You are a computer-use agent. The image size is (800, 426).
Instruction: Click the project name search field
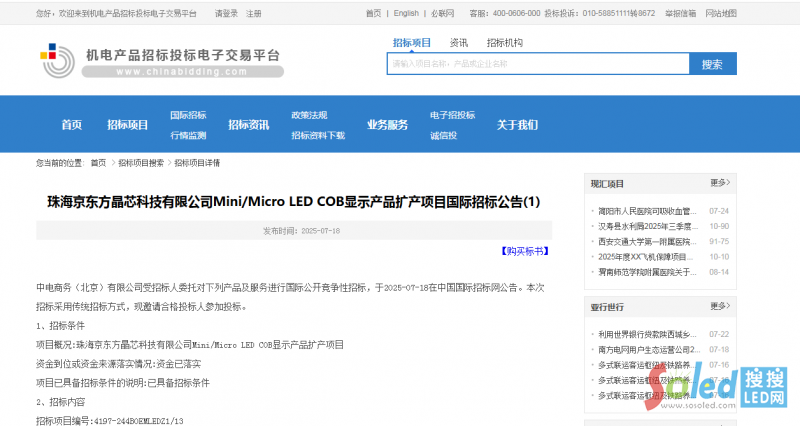click(538, 64)
